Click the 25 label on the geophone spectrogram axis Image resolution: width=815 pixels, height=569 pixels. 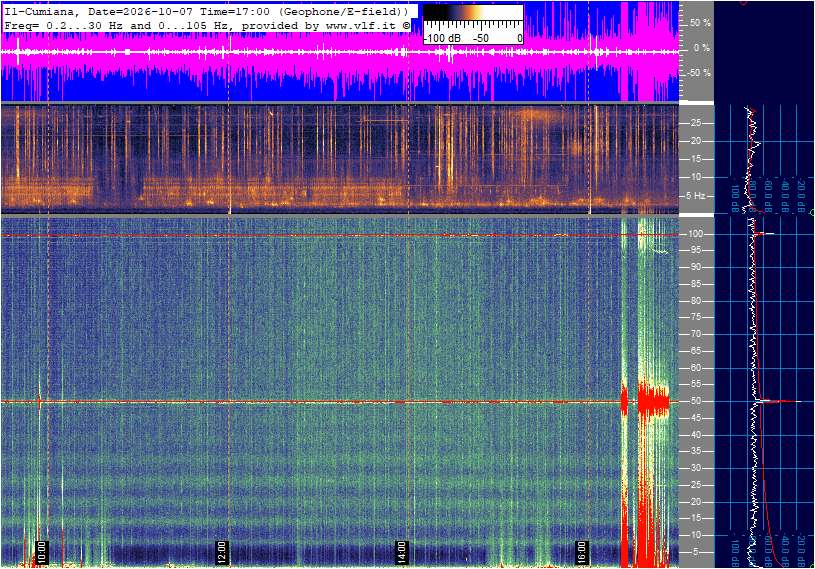click(695, 123)
